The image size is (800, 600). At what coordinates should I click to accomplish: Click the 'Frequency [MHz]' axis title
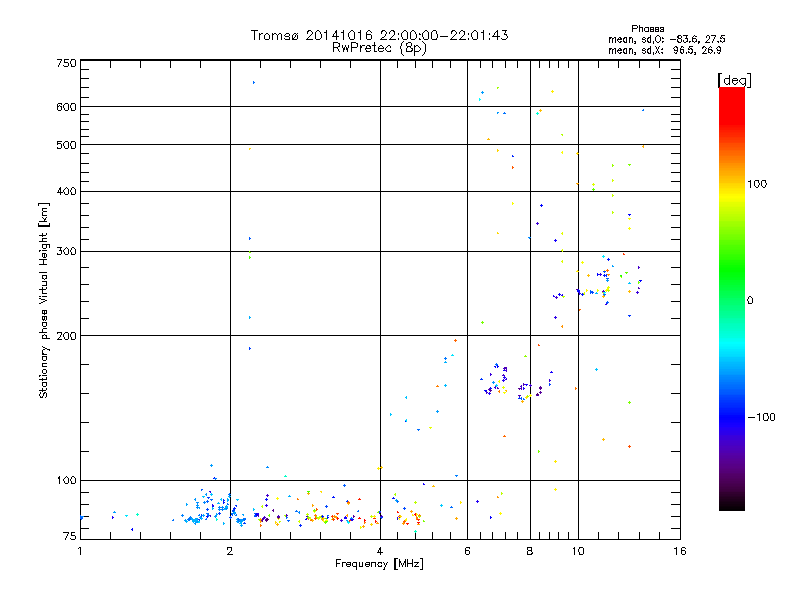tap(379, 564)
